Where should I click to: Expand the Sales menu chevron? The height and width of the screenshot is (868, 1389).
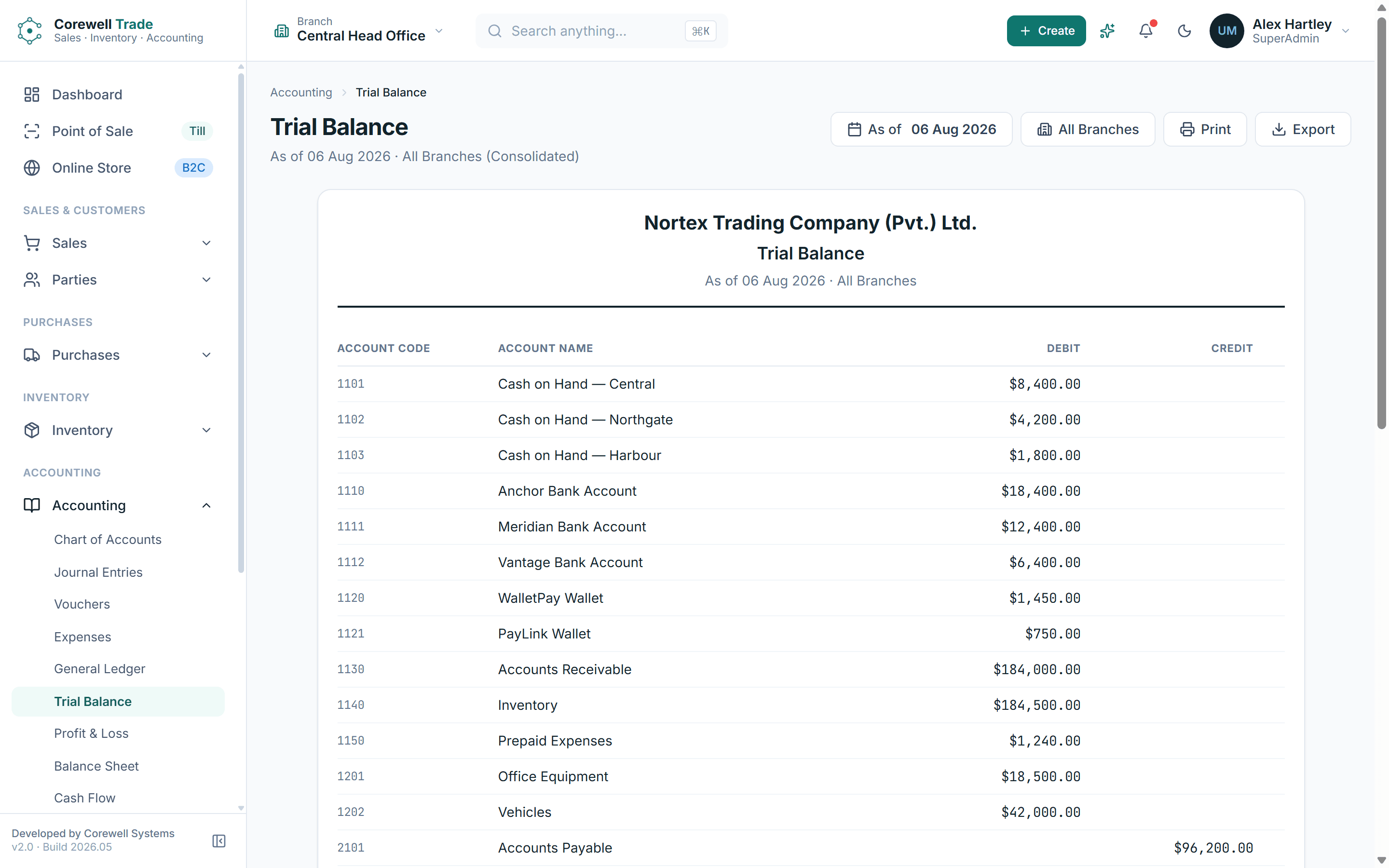point(206,243)
